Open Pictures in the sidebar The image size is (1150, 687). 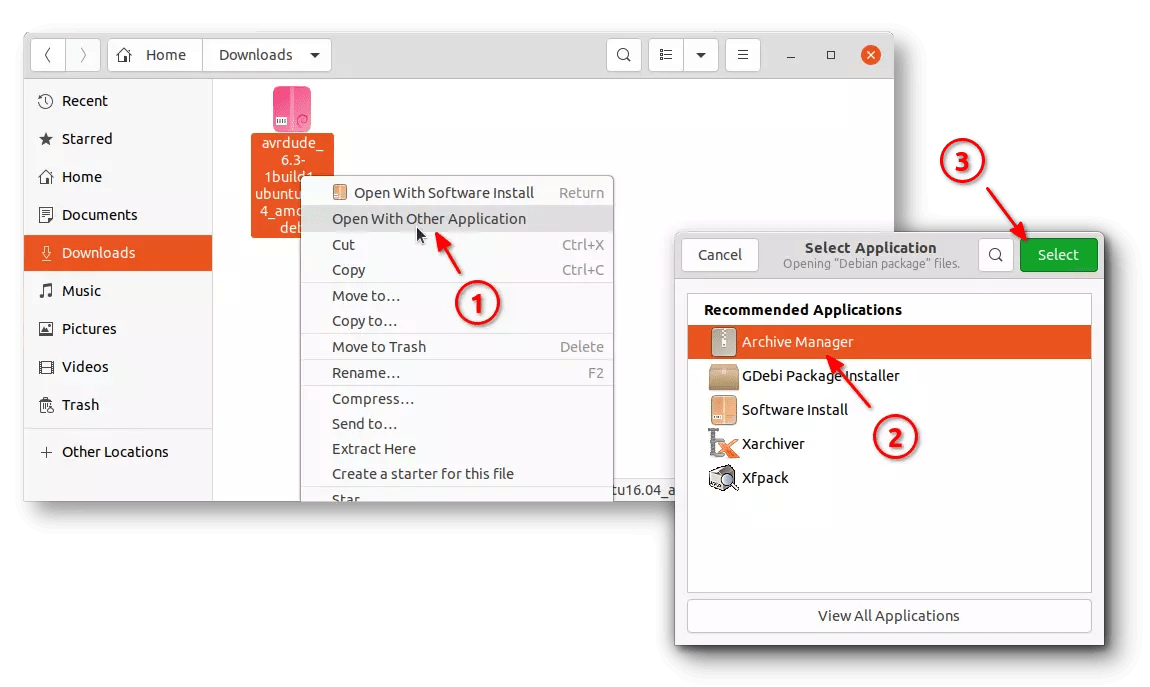pyautogui.click(x=117, y=329)
